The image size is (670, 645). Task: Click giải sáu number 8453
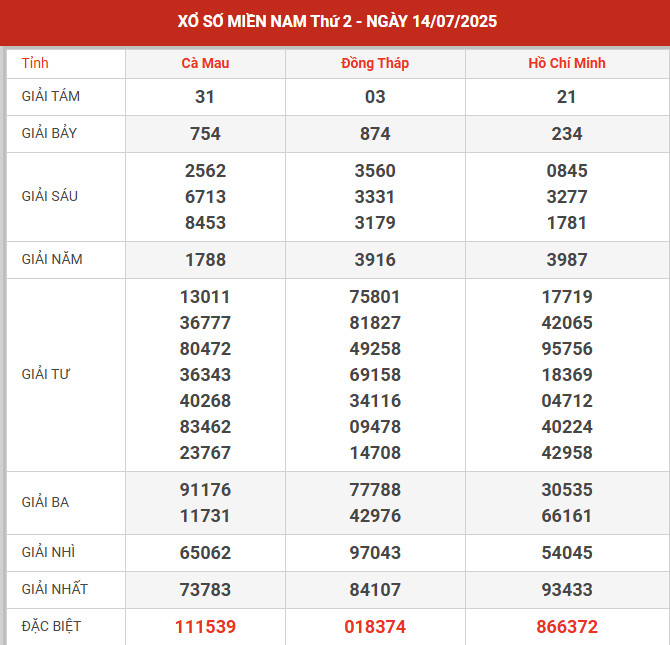point(205,223)
